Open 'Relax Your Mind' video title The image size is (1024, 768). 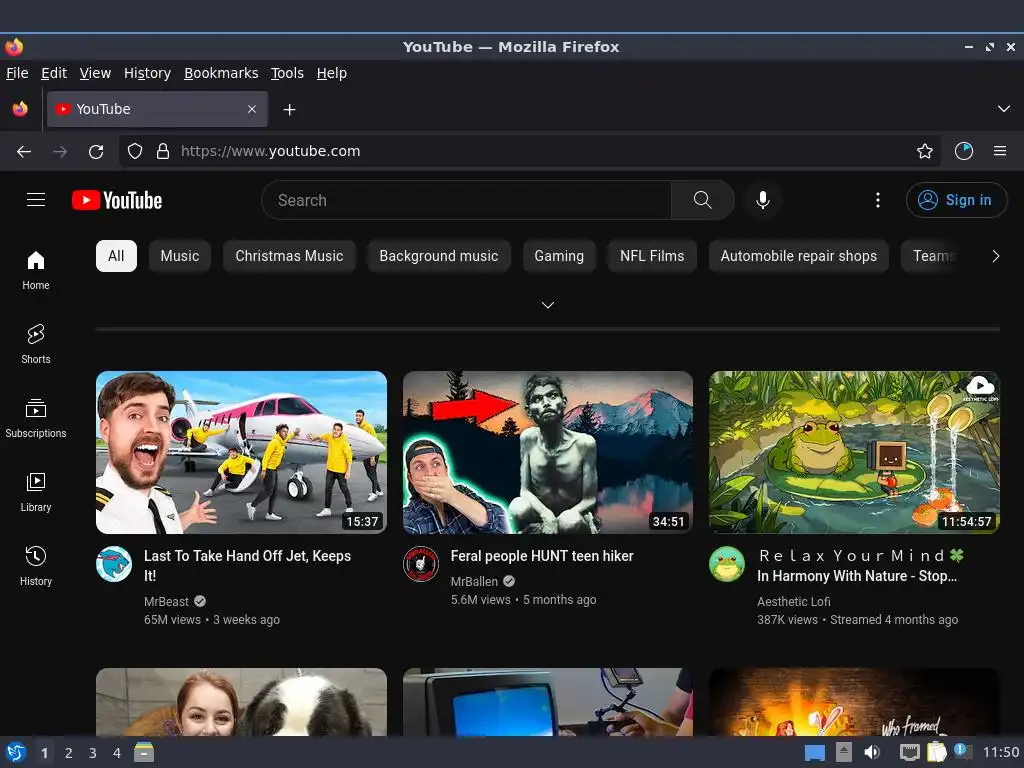pos(861,566)
